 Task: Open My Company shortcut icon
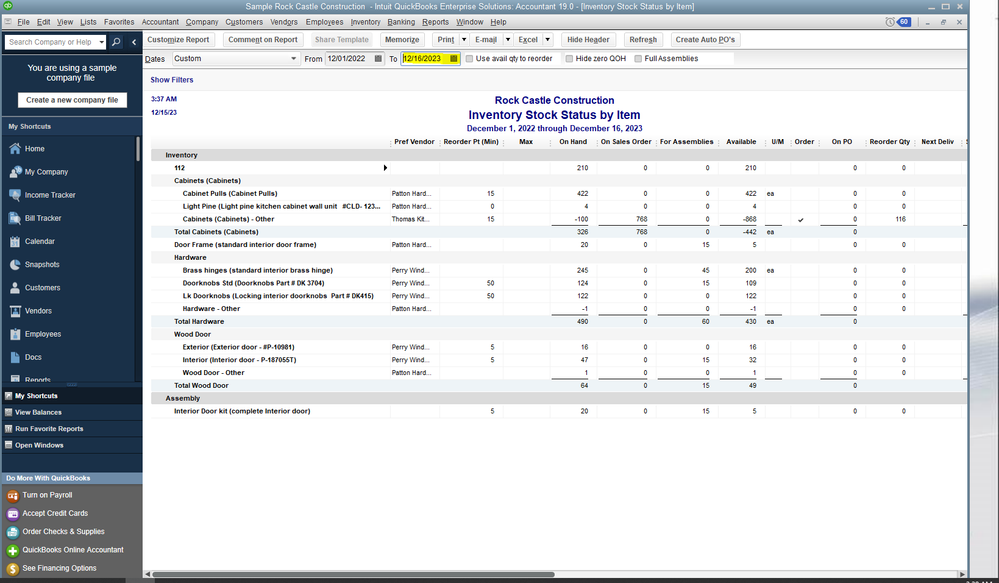pyautogui.click(x=15, y=172)
